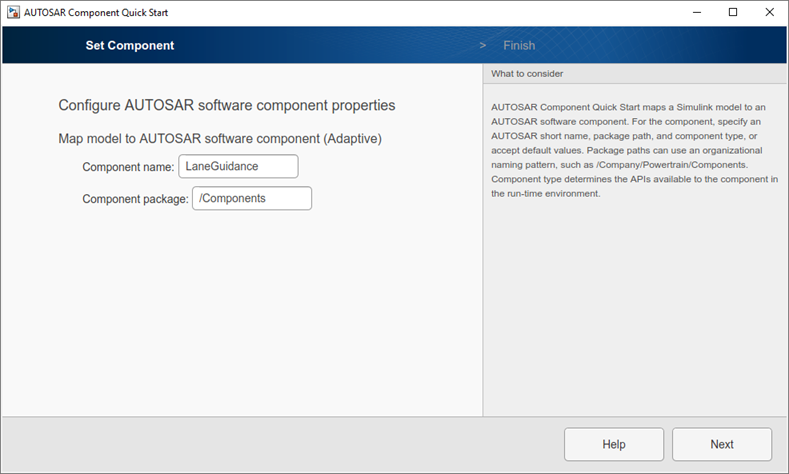789x474 pixels.
Task: Select the Set Component step
Action: 130,46
